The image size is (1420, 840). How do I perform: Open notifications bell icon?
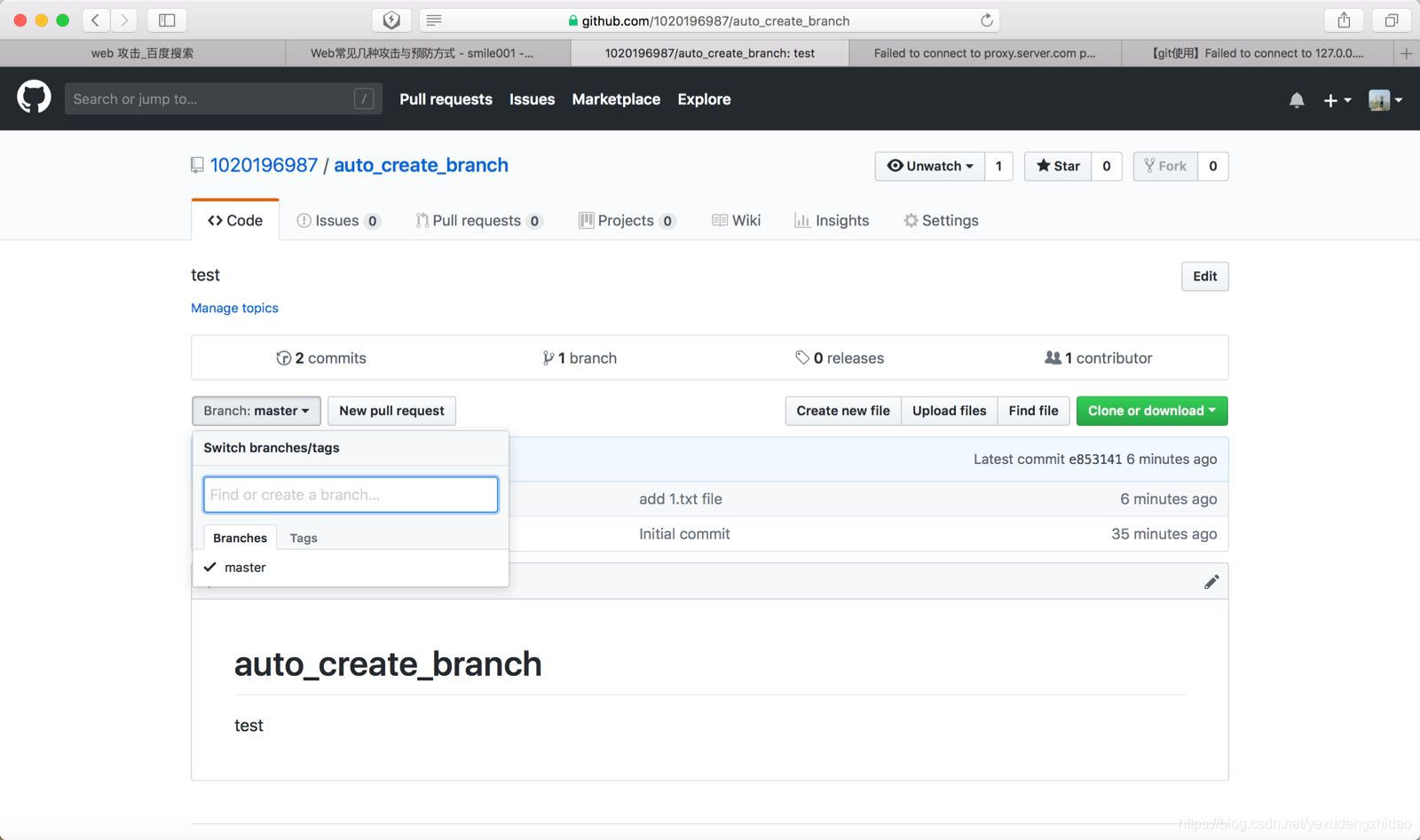click(x=1297, y=100)
